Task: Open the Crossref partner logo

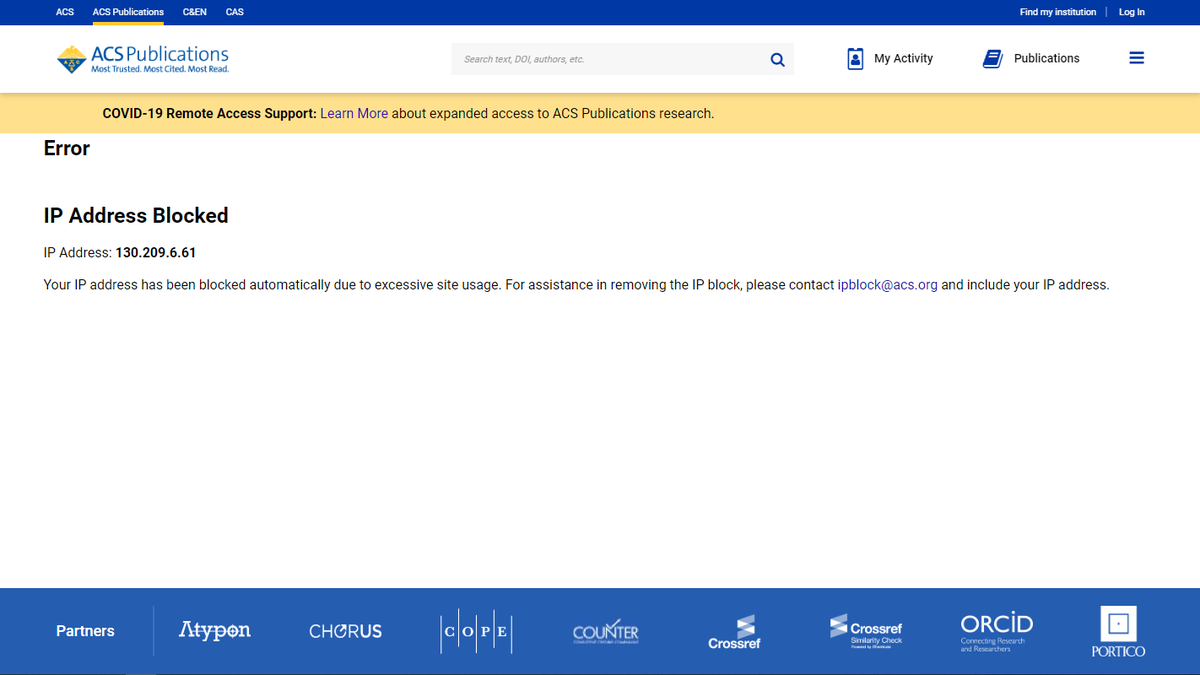Action: (x=734, y=633)
